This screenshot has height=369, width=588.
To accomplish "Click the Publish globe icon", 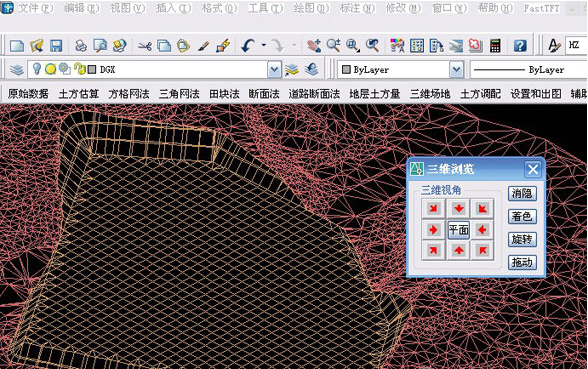I will pyautogui.click(x=120, y=46).
